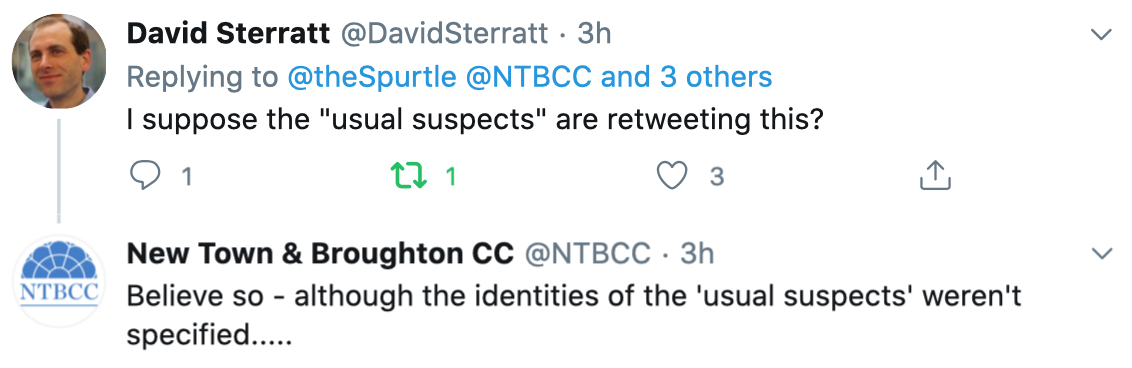Screen dimensions: 1132x368
Task: Open the 3h timestamp on the NTBCC reply
Action: (697, 253)
